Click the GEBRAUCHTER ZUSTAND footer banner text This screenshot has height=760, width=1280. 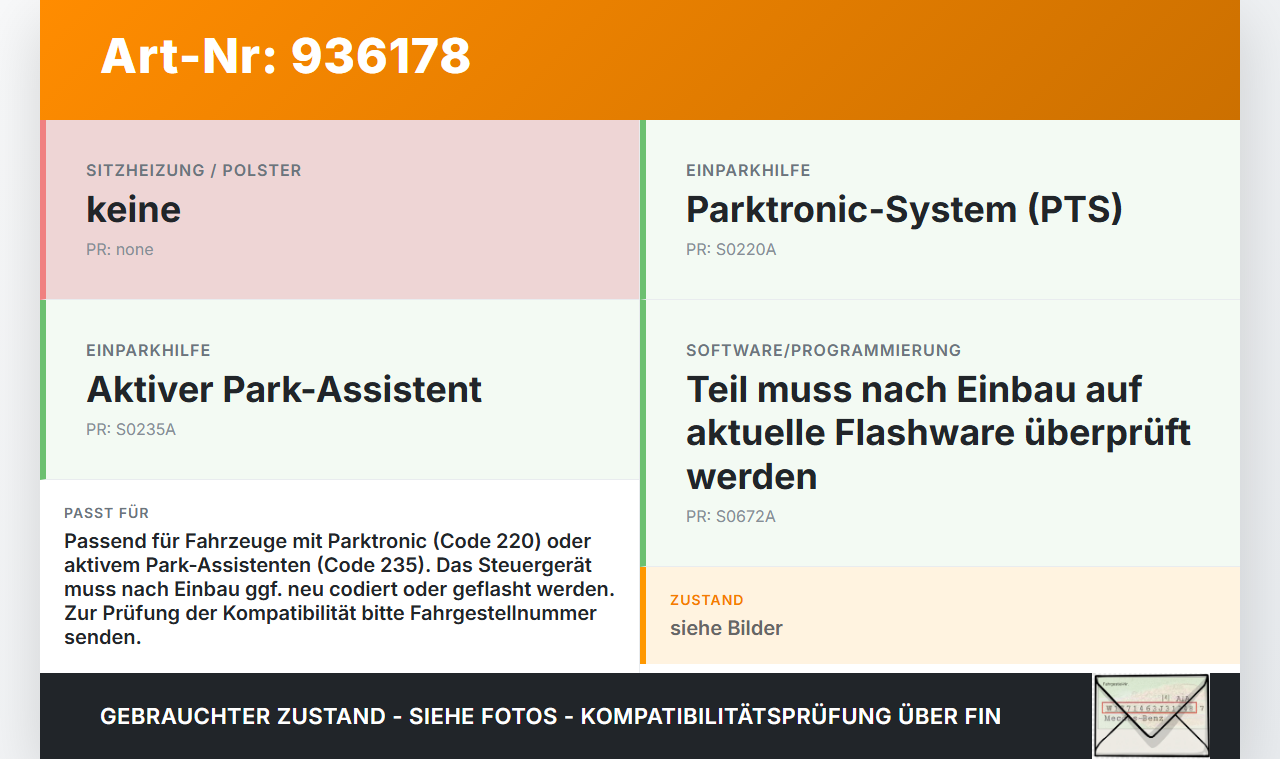550,716
